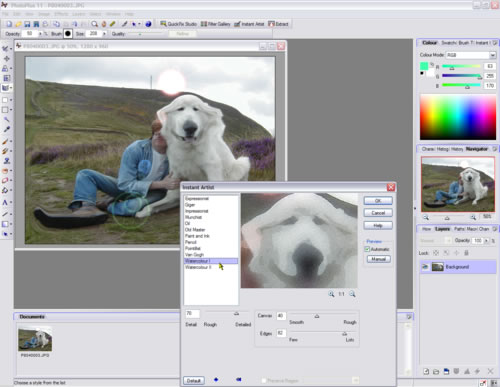500x387 pixels.
Task: Zoom out on the Instant Artist preview
Action: tap(352, 294)
